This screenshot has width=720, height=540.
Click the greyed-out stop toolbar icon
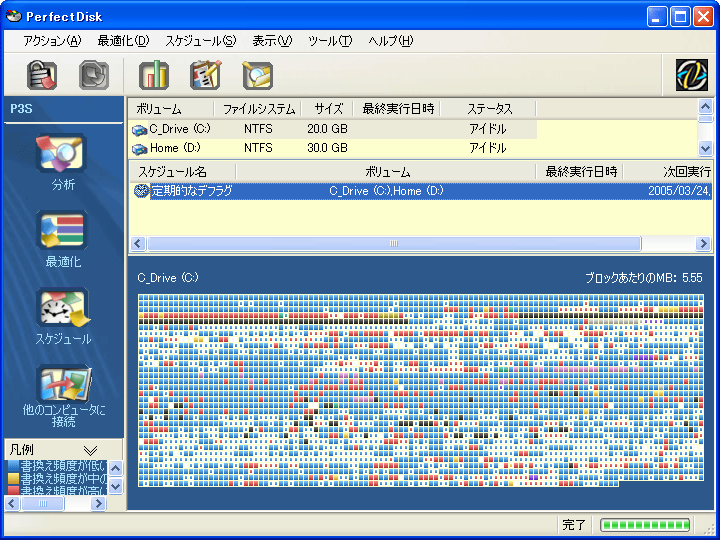point(94,75)
